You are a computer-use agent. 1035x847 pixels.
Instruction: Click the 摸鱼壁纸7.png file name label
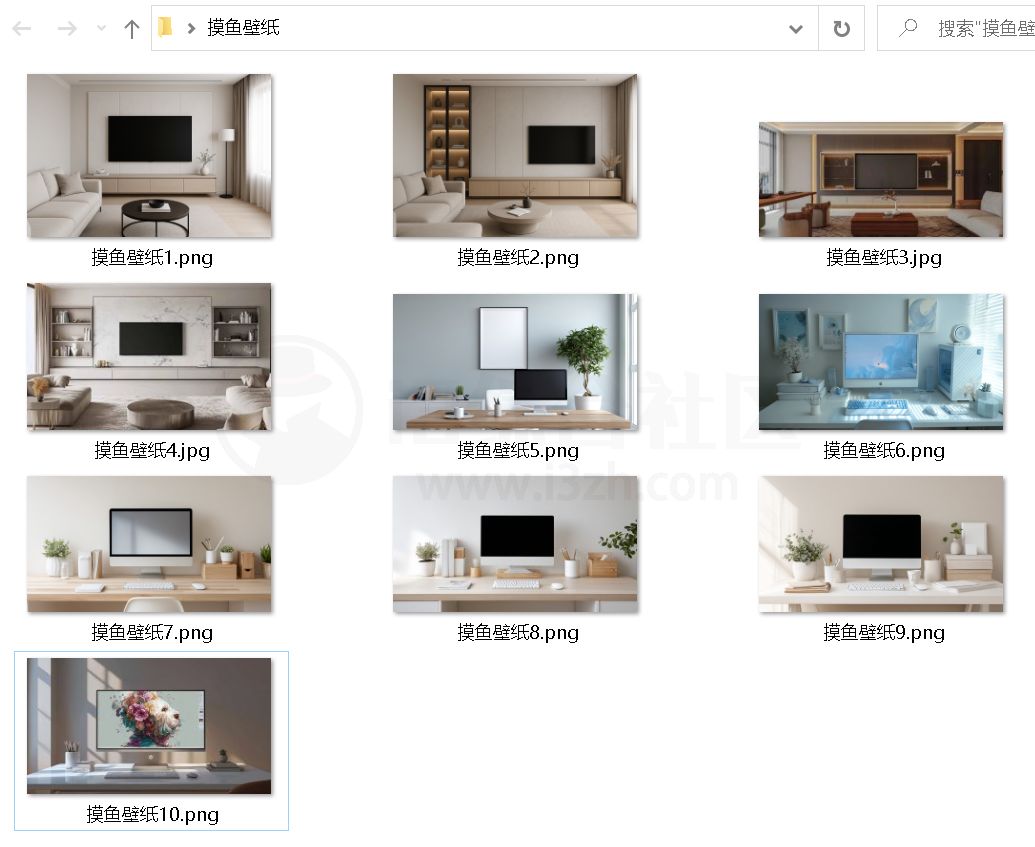pyautogui.click(x=152, y=632)
